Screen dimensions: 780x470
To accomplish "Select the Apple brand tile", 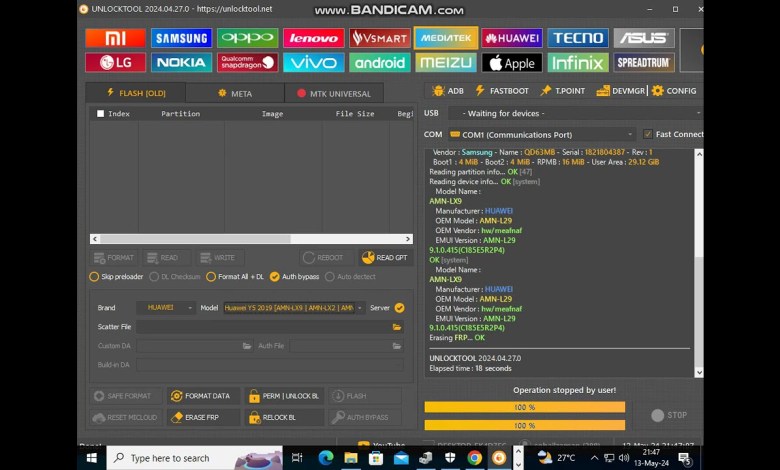I will click(512, 63).
